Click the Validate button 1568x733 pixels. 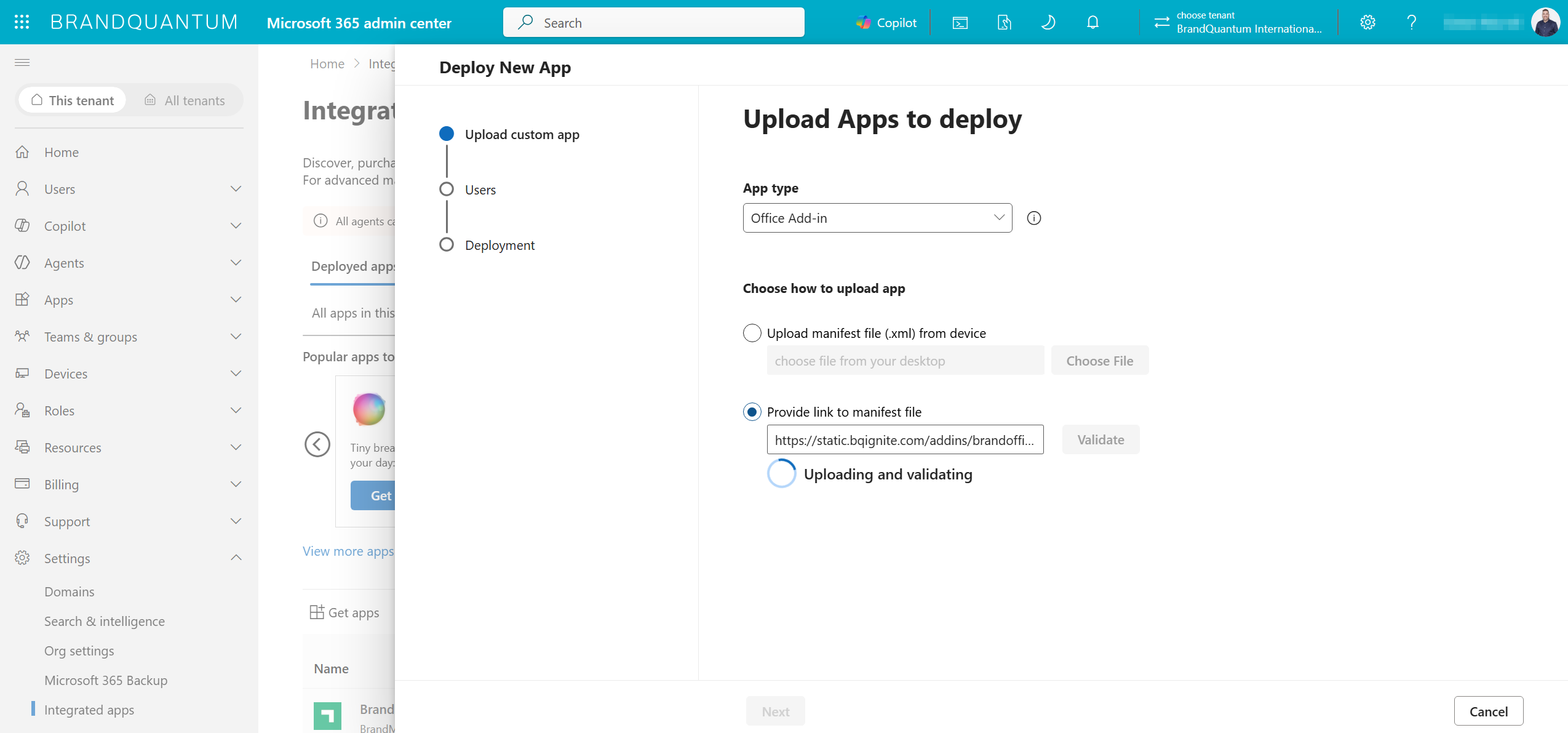pos(1100,439)
